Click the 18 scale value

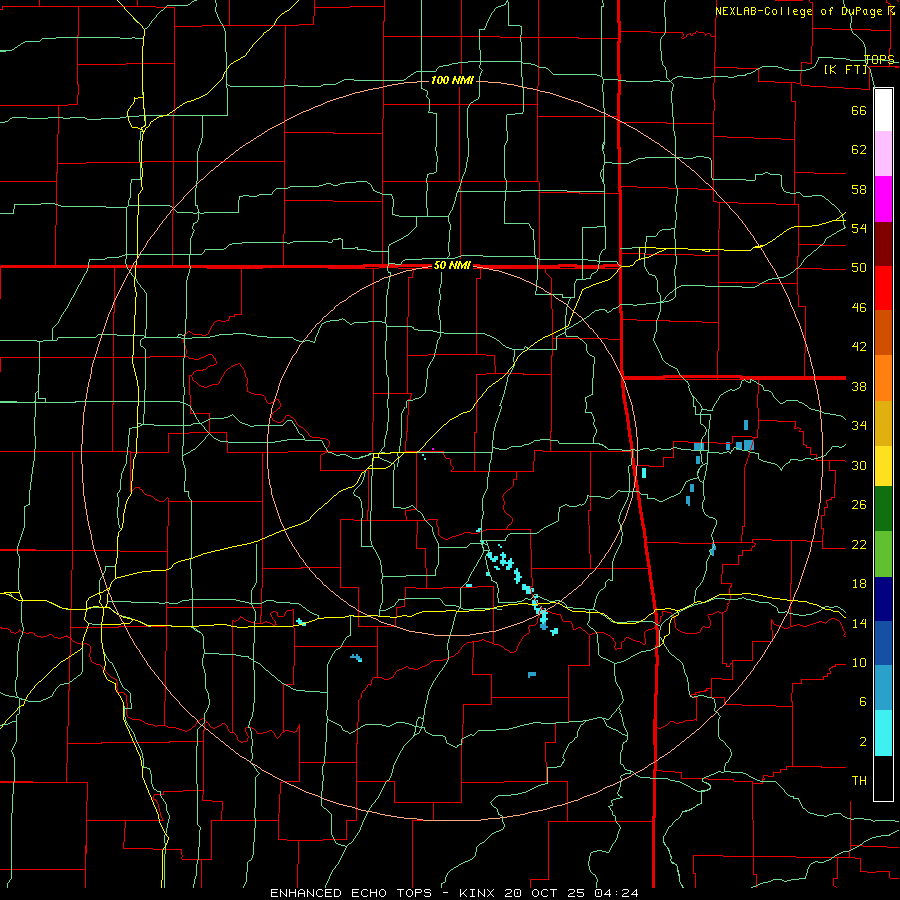[859, 584]
